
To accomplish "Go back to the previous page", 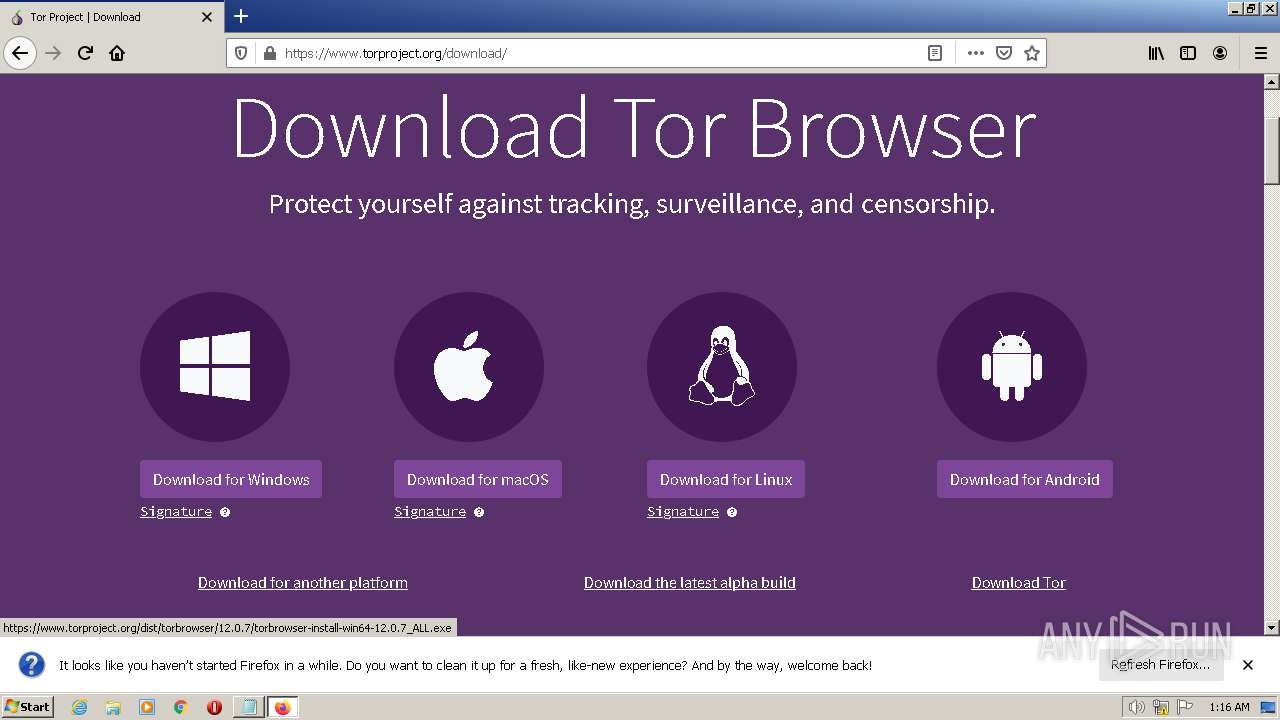I will click(20, 53).
